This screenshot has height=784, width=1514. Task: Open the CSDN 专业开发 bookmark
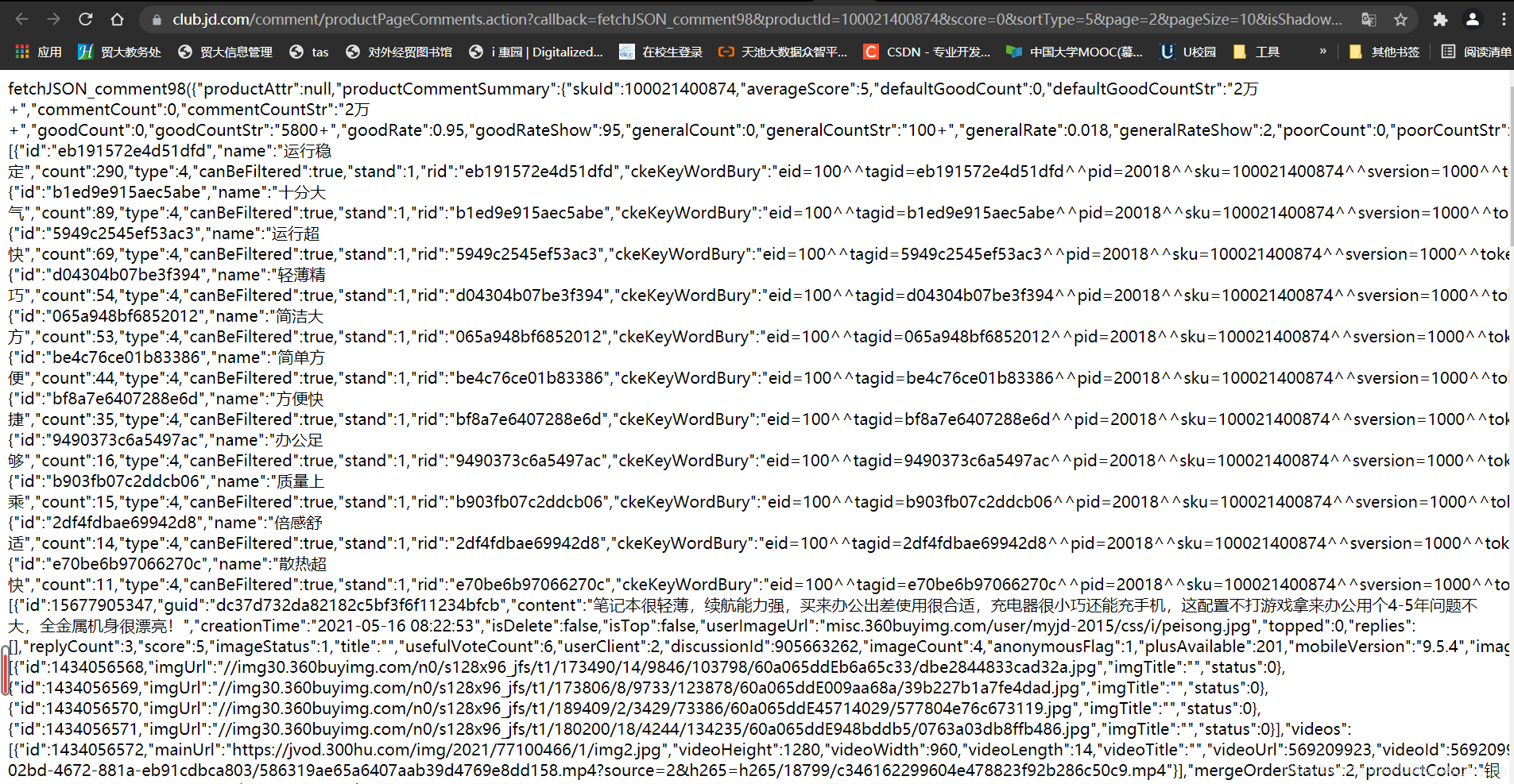coord(927,52)
